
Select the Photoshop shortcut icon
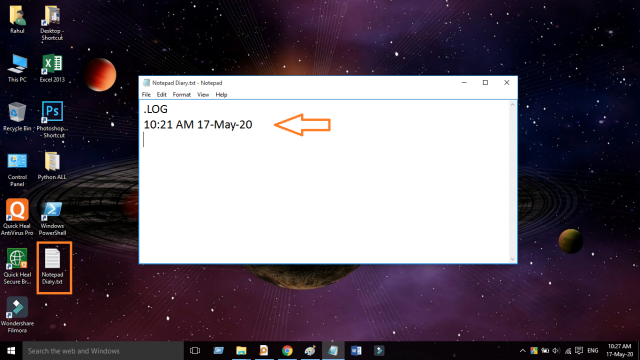52,119
